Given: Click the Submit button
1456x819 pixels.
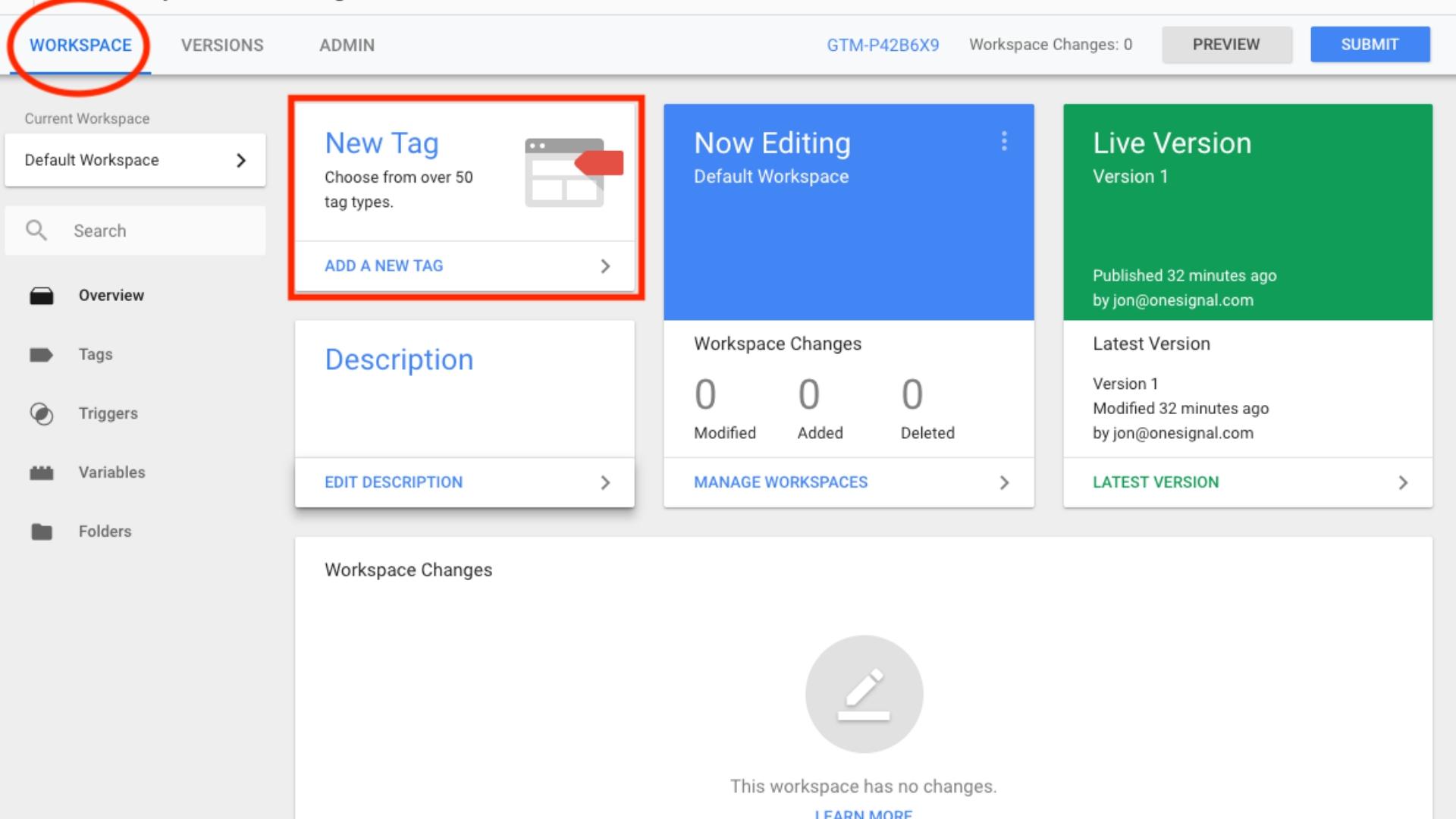Looking at the screenshot, I should 1370,44.
